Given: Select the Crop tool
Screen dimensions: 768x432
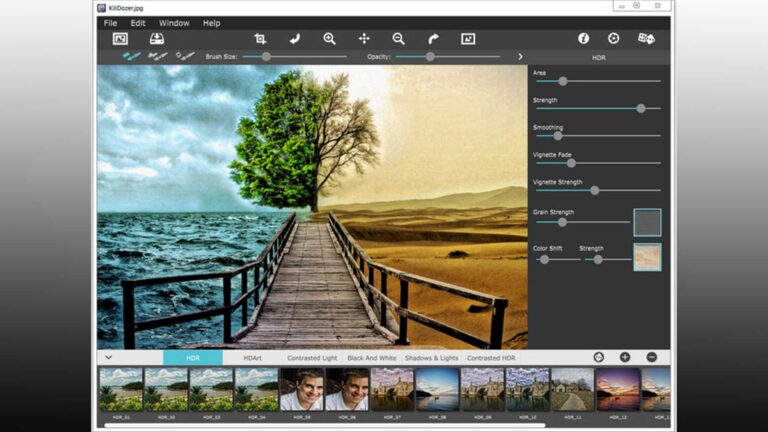Looking at the screenshot, I should tap(260, 39).
